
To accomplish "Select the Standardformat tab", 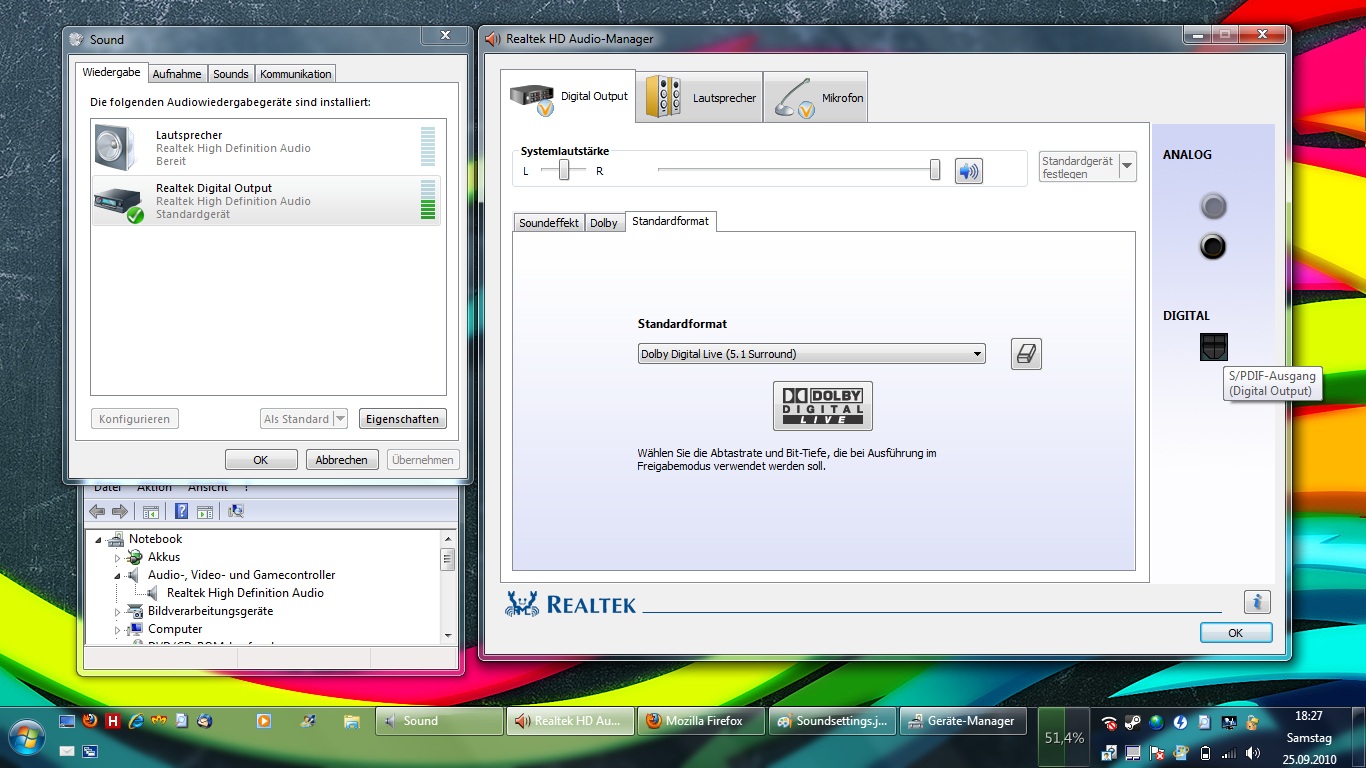I will (x=670, y=222).
